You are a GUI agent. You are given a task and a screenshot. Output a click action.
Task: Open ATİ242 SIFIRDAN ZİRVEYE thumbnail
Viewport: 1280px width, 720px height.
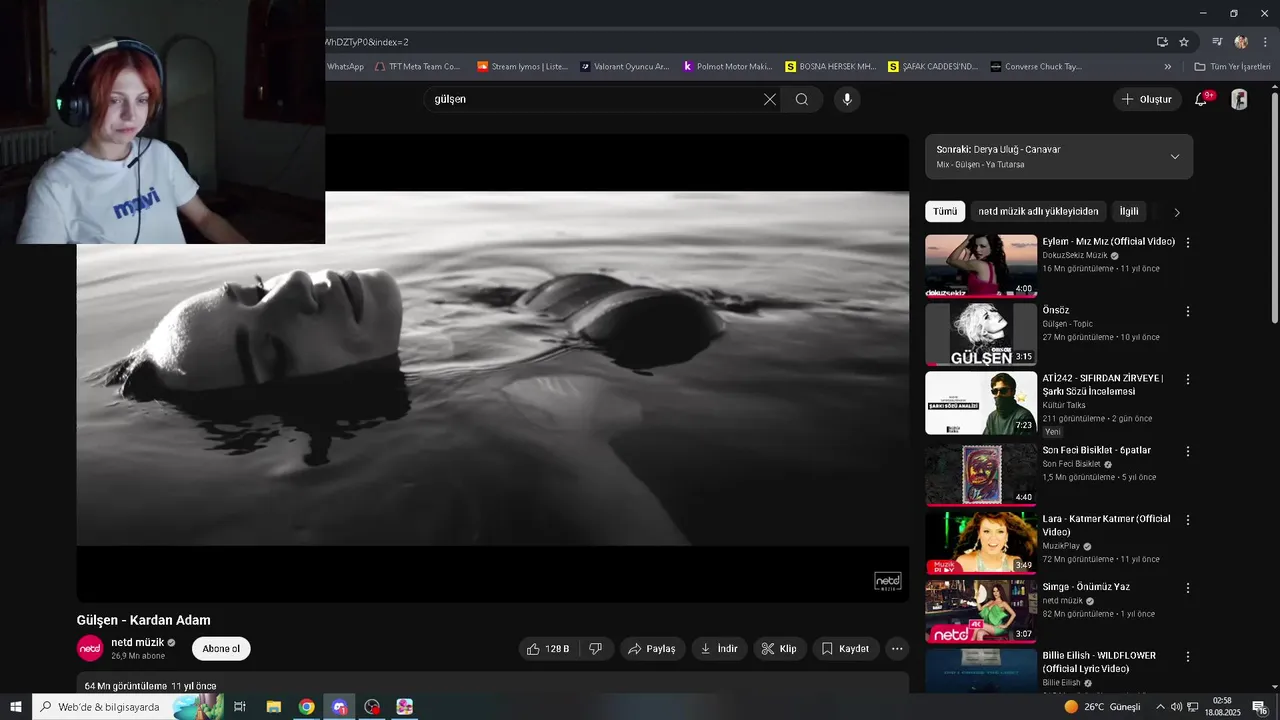click(x=981, y=403)
